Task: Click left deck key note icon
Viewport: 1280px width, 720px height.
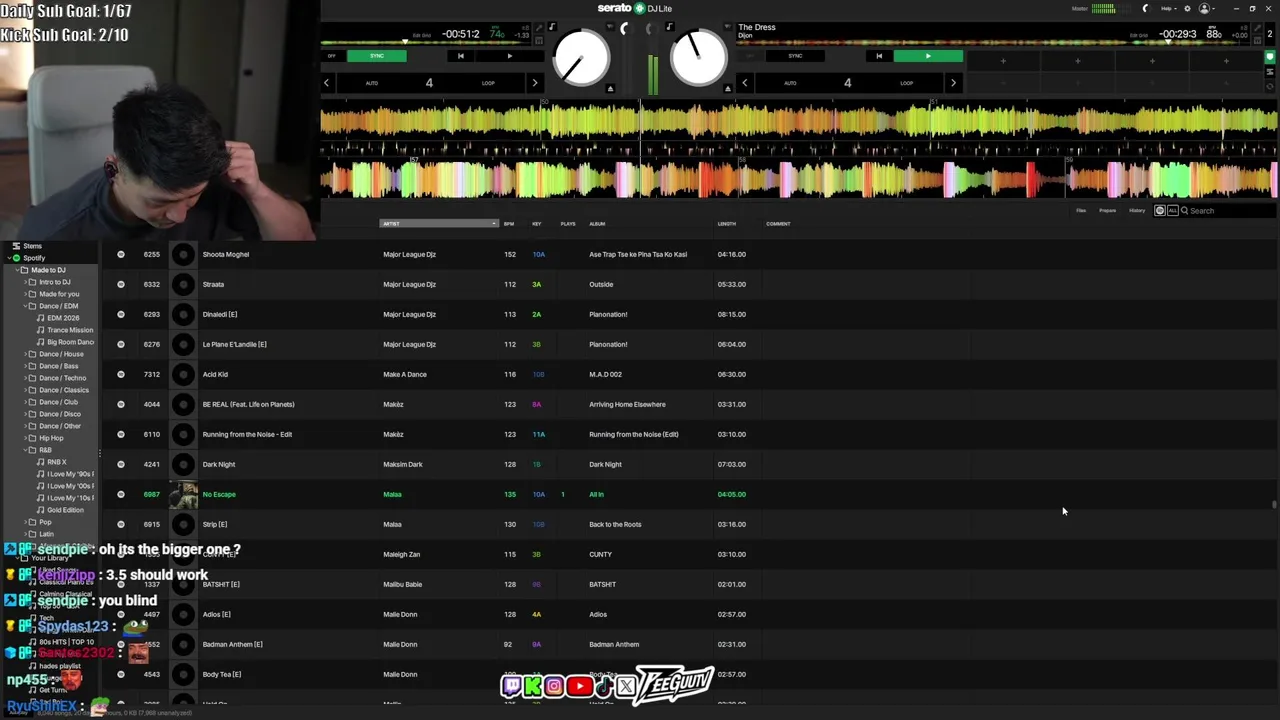Action: click(552, 27)
